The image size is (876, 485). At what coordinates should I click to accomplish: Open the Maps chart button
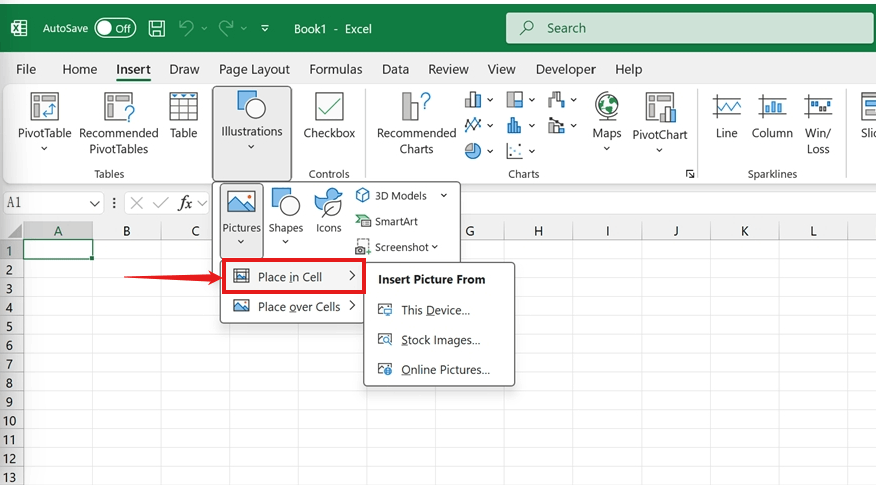607,122
